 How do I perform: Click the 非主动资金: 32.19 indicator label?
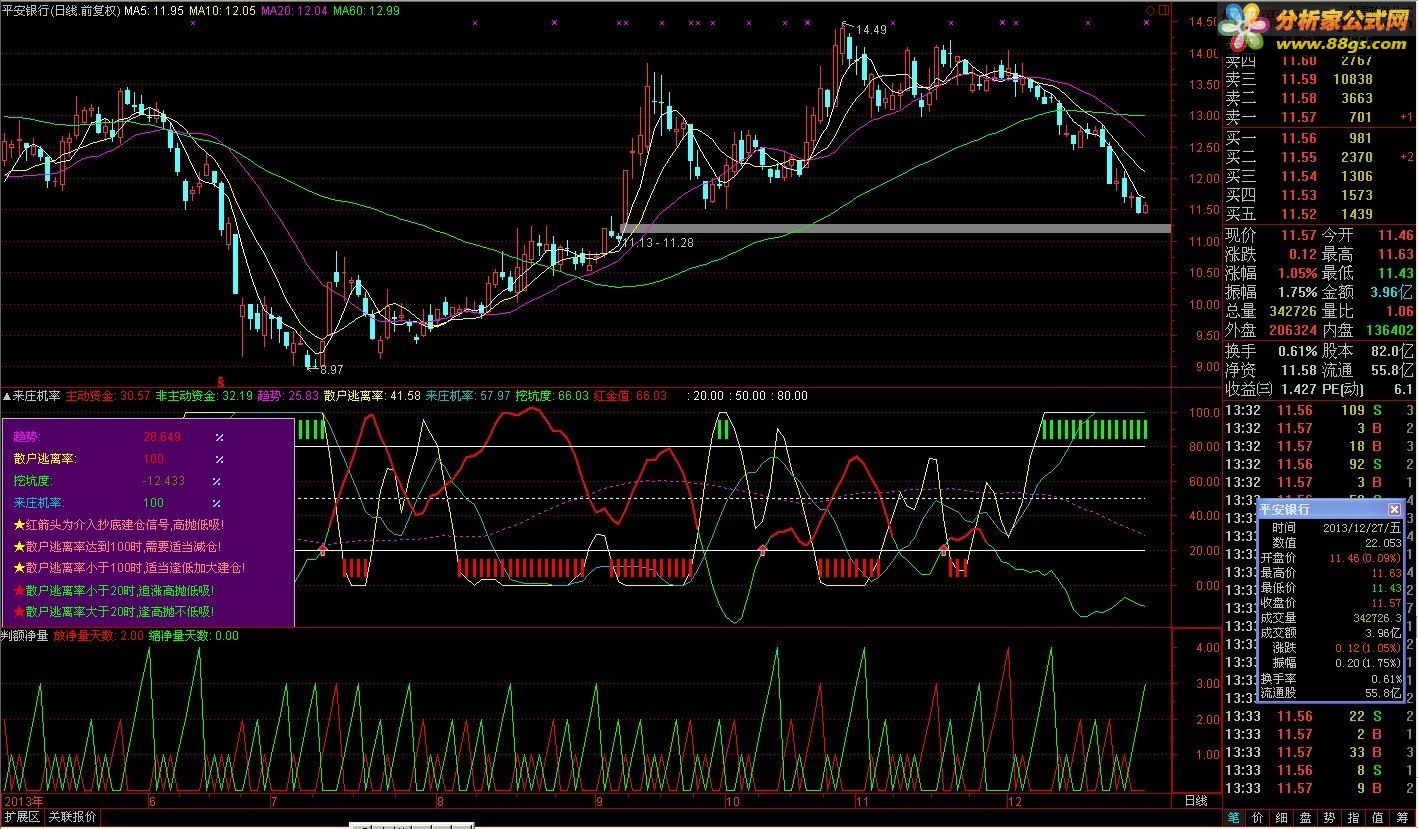[204, 396]
